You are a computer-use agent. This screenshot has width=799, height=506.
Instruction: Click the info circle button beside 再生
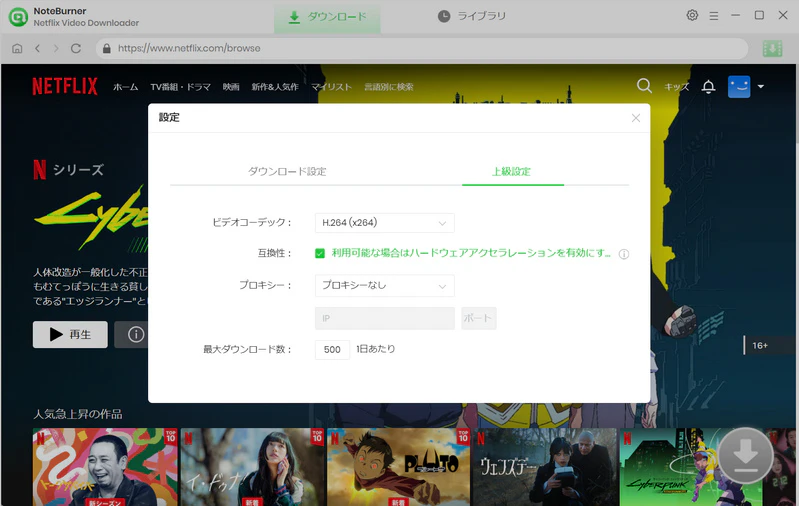131,334
